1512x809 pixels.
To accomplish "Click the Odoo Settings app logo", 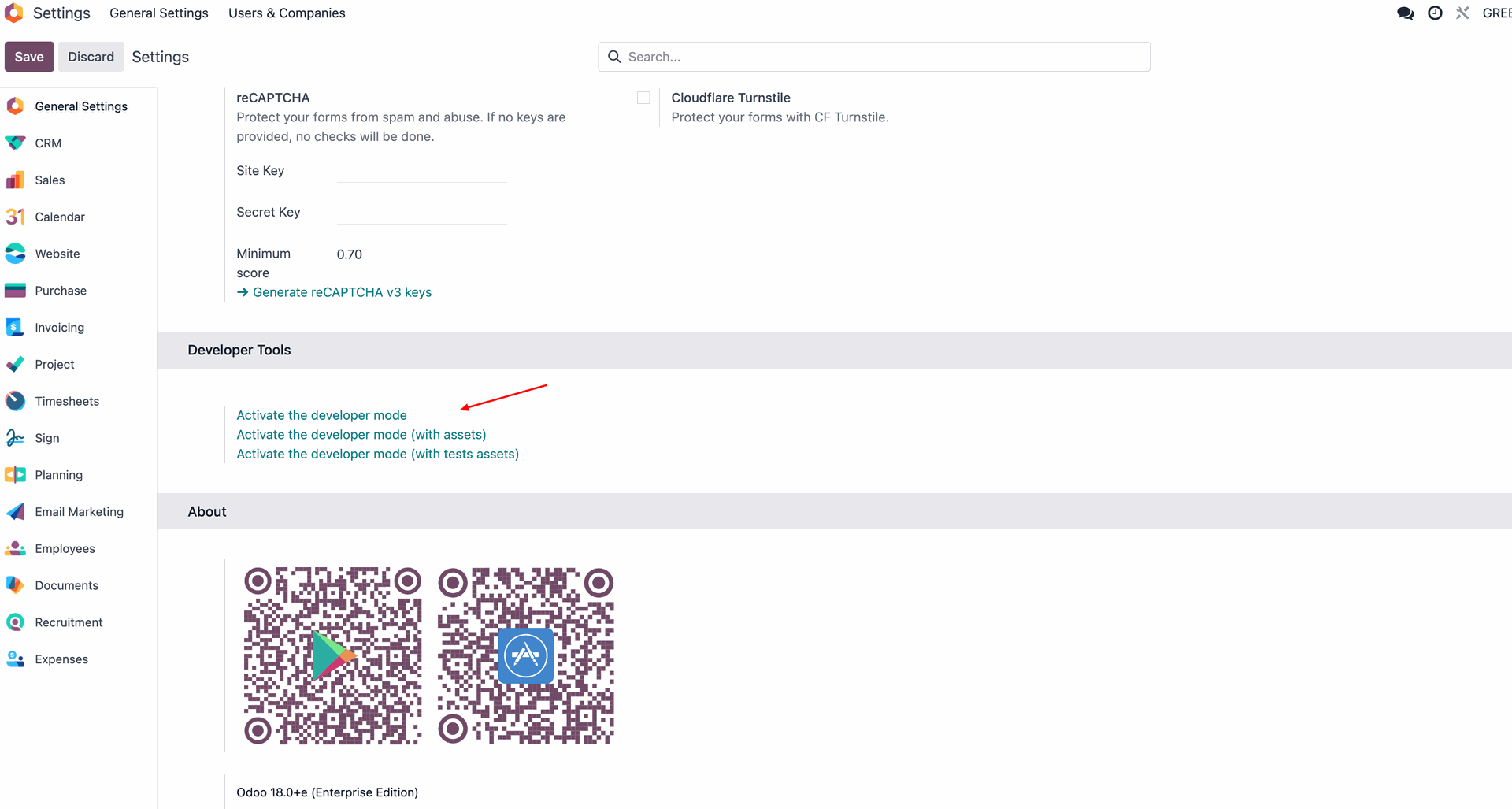I will coord(14,13).
